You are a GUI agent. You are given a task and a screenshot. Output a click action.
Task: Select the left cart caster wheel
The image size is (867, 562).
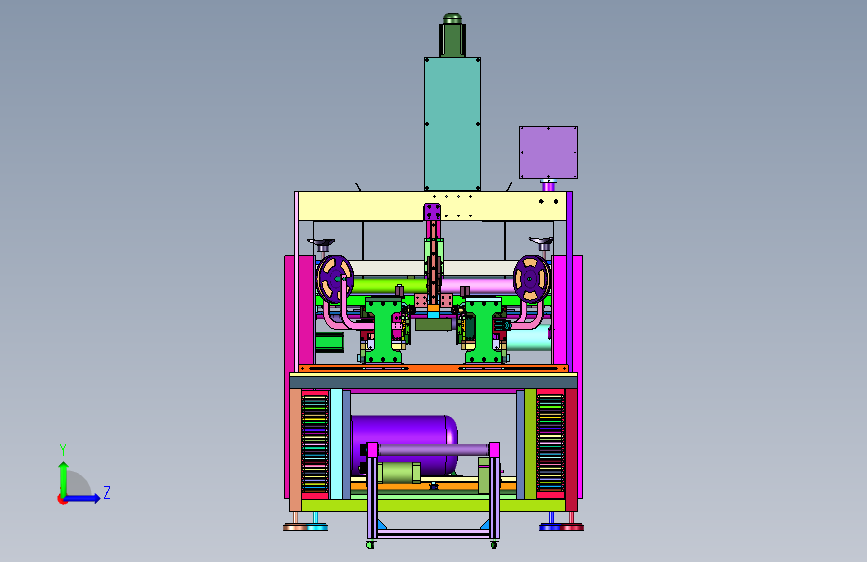click(x=370, y=545)
